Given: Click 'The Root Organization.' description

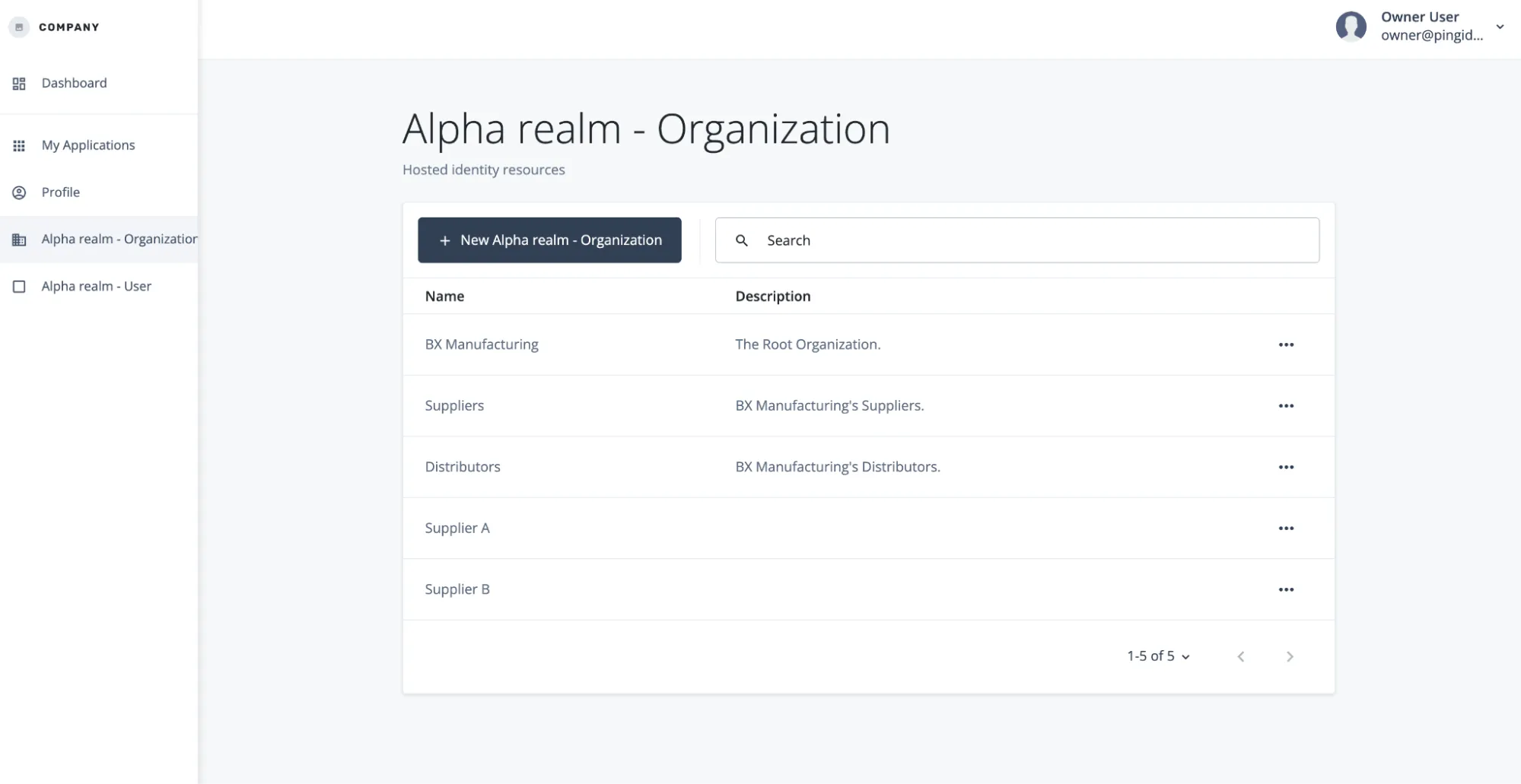Looking at the screenshot, I should (x=807, y=344).
